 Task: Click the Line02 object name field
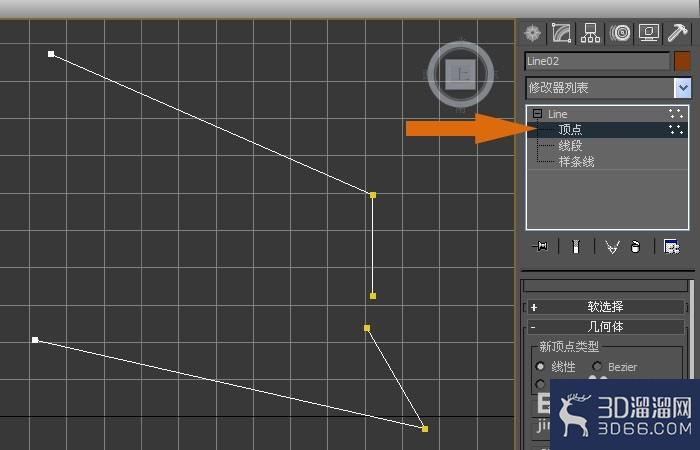pos(597,61)
